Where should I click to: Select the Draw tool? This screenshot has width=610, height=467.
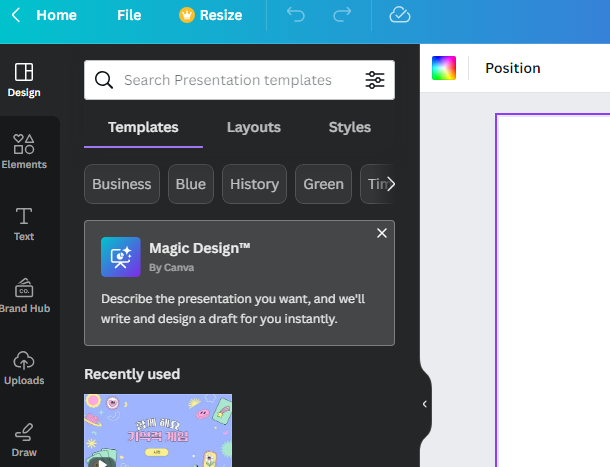pos(24,440)
